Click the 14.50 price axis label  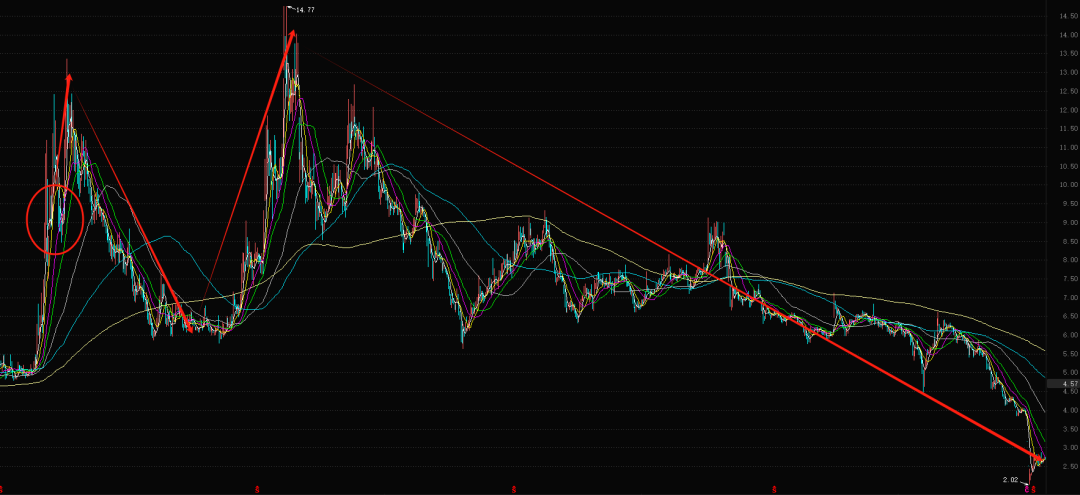(x=1068, y=17)
